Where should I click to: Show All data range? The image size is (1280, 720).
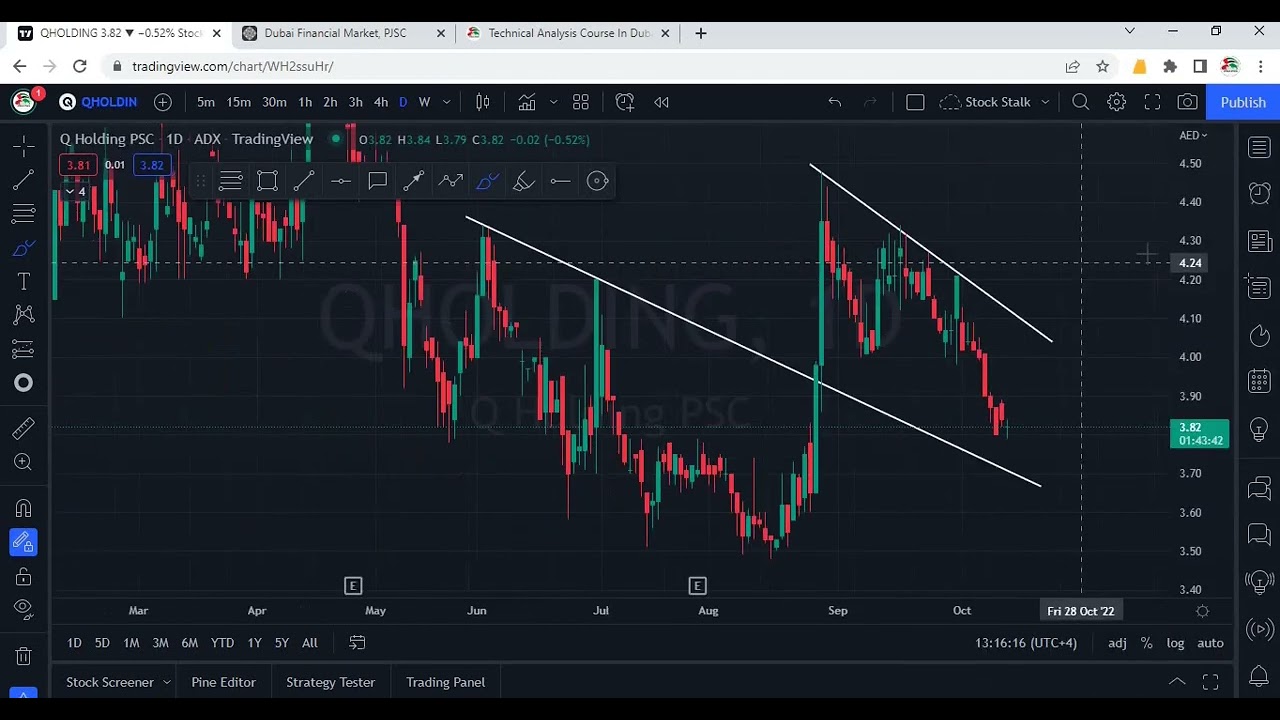(x=310, y=643)
